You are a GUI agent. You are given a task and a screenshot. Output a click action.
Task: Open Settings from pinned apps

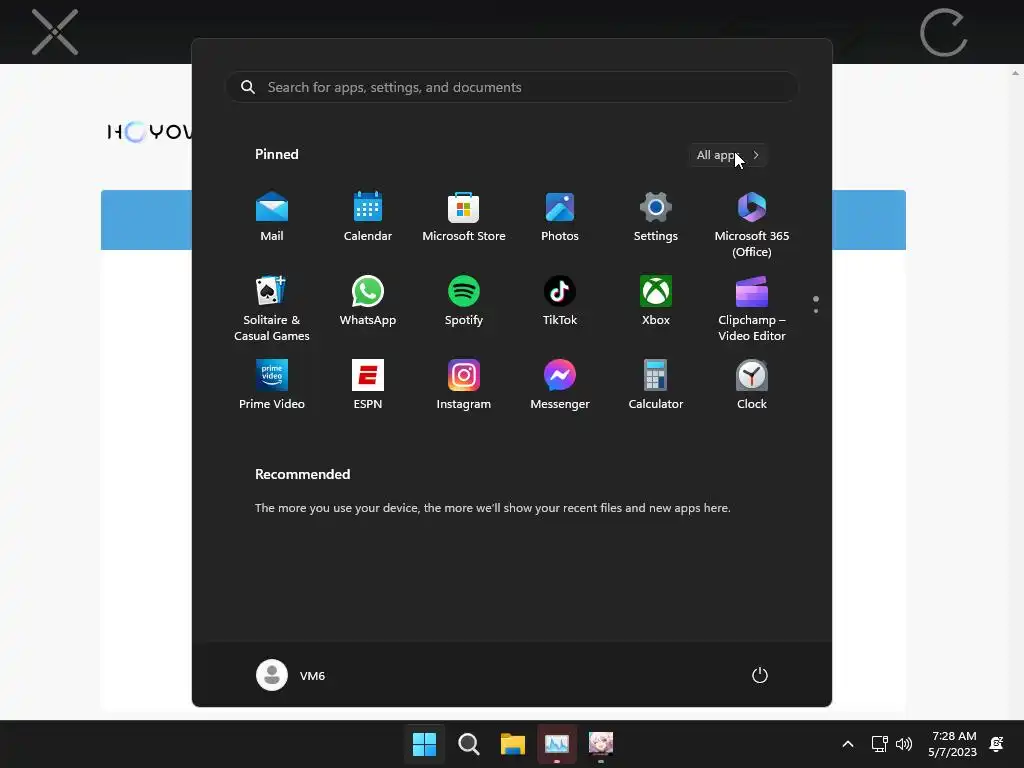click(656, 217)
